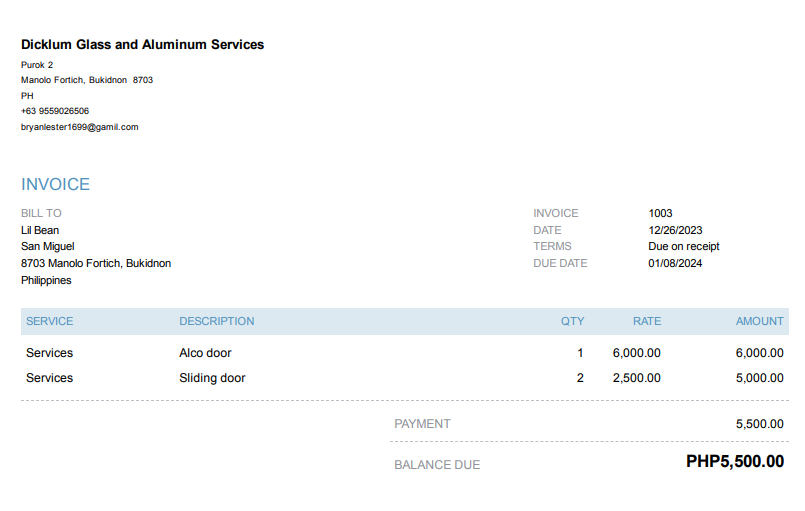The image size is (805, 511).
Task: Select the due date 01/08/2024
Action: 675,263
